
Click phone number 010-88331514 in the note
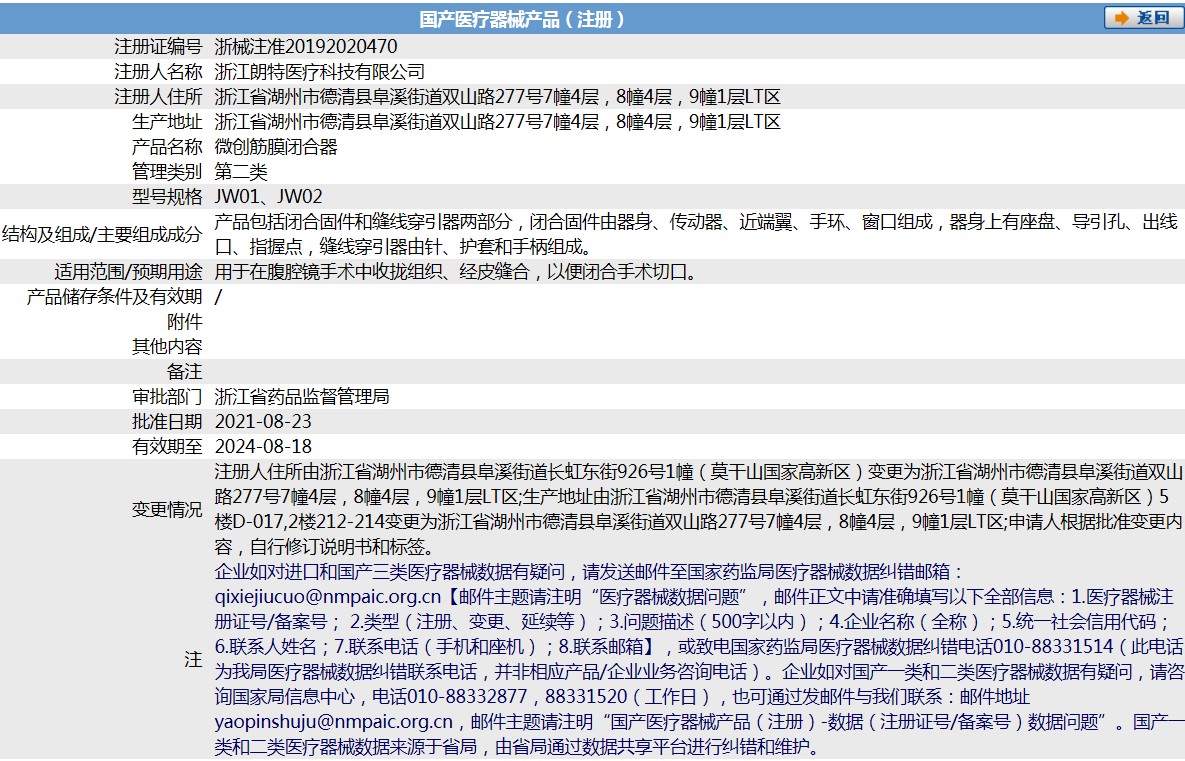pos(1053,646)
